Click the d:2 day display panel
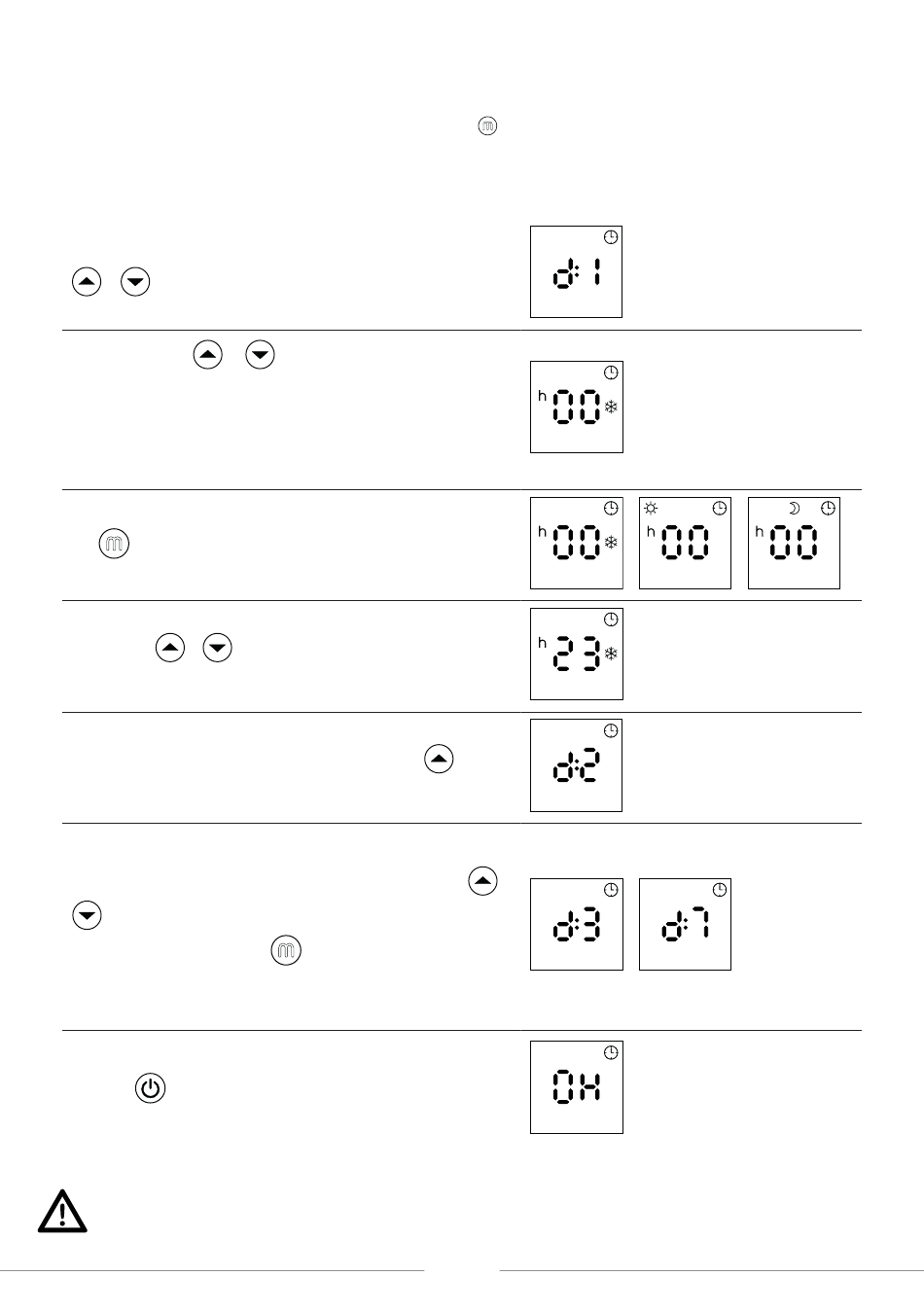924x1311 pixels. pos(576,765)
